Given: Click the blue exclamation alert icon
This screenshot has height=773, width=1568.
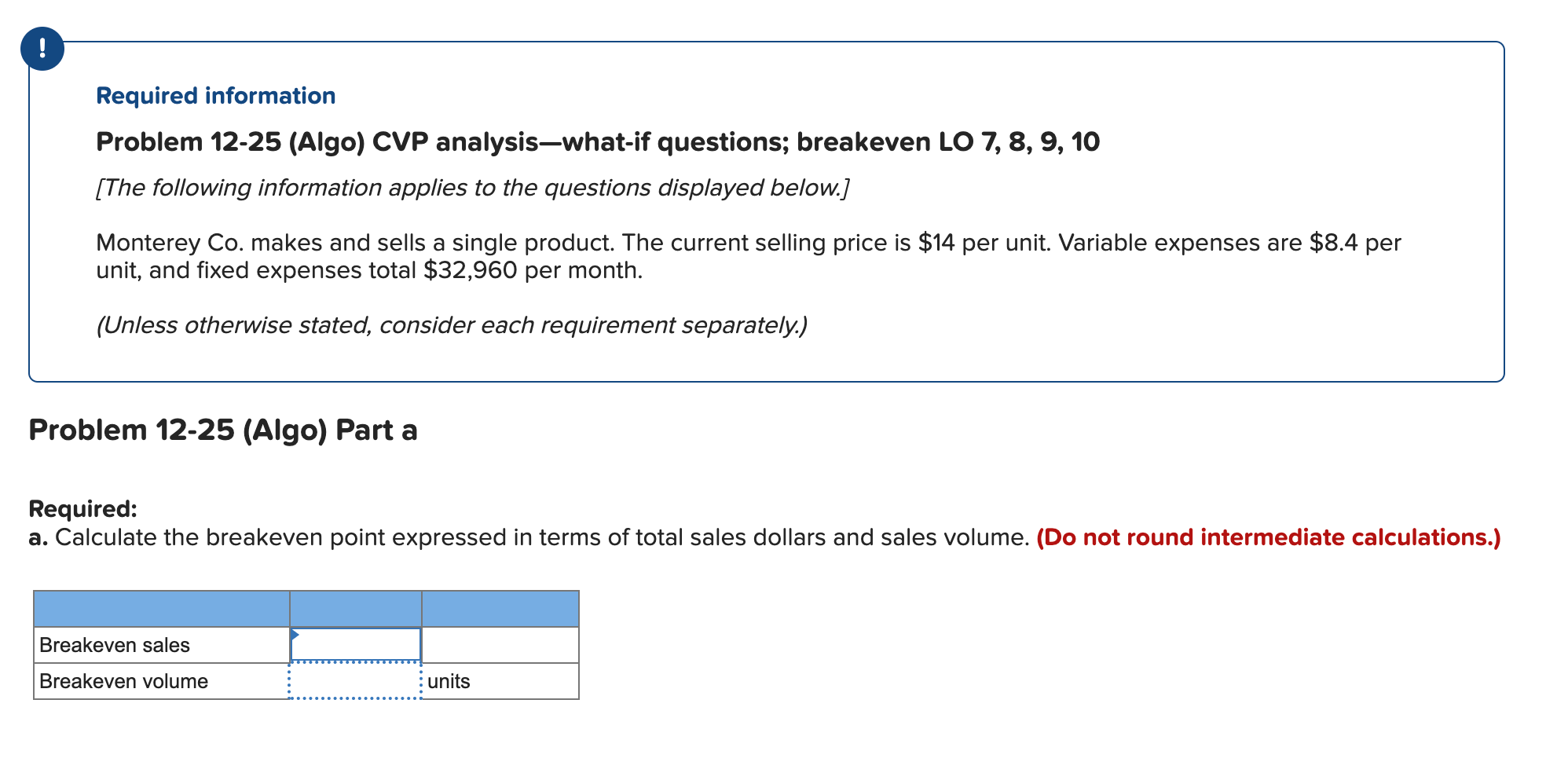Looking at the screenshot, I should pyautogui.click(x=41, y=49).
